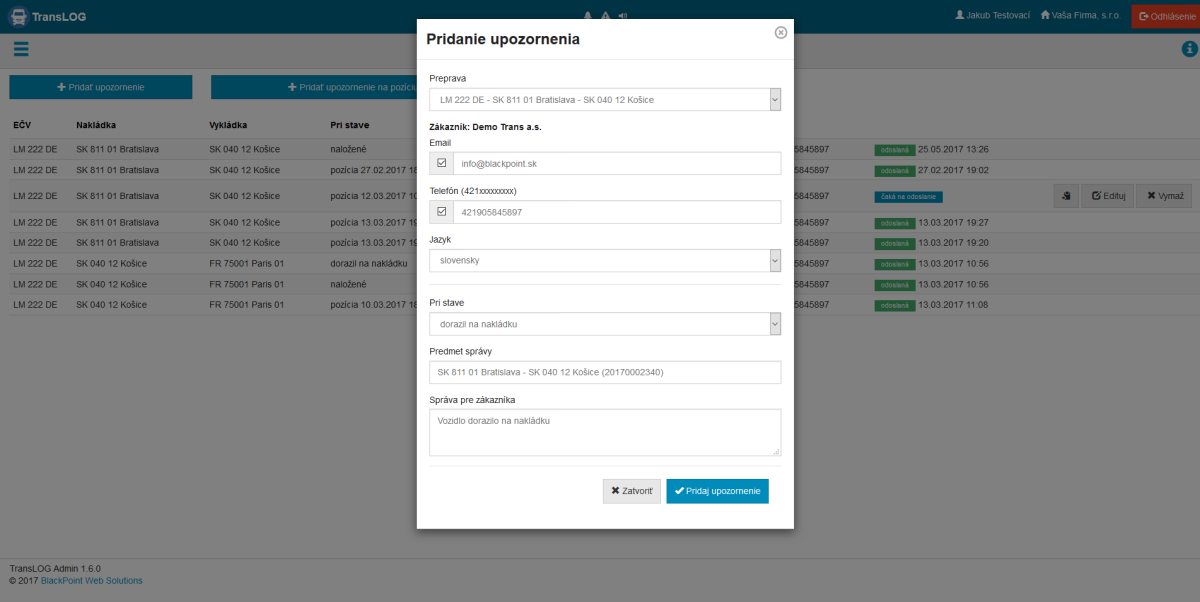This screenshot has height=602, width=1200.
Task: Click the Predmet správy input field
Action: click(x=604, y=372)
